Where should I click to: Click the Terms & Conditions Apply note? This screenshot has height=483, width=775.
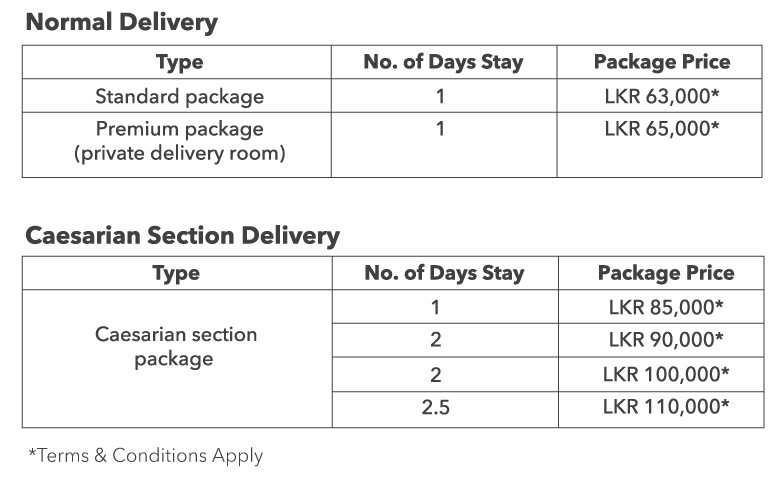click(146, 455)
